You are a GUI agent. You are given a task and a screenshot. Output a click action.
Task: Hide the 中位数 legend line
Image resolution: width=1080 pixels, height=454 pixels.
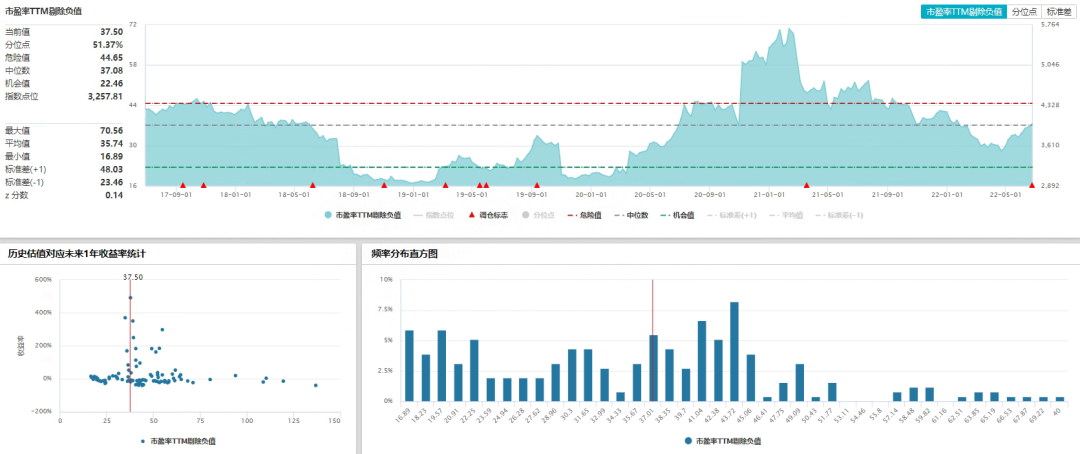point(630,215)
